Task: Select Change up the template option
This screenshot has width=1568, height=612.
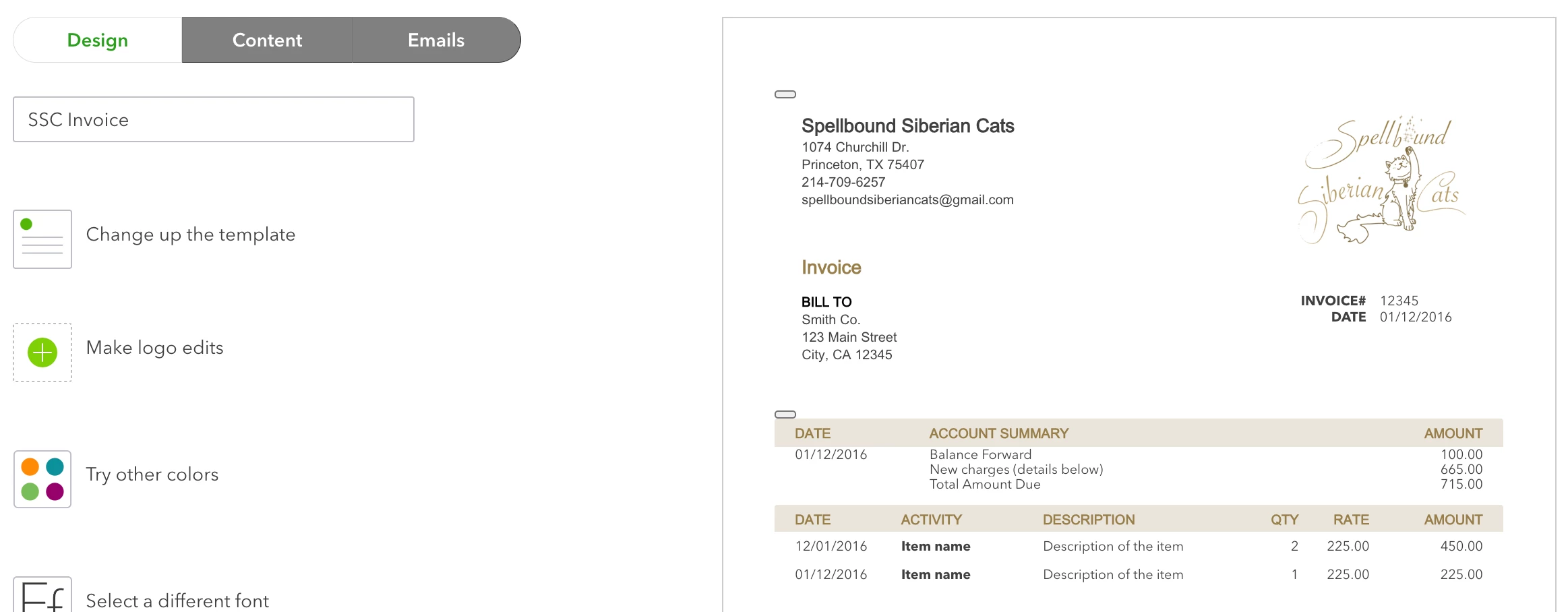Action: tap(191, 235)
